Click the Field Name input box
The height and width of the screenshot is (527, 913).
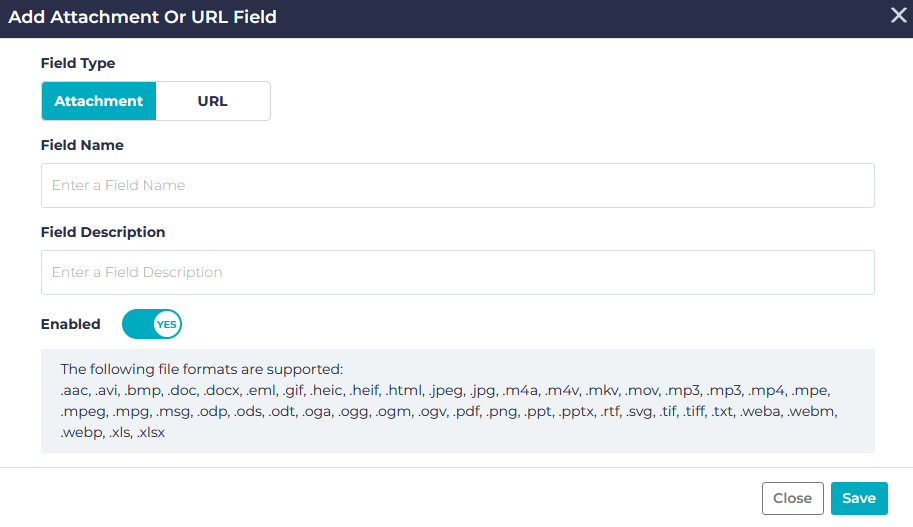coord(457,185)
